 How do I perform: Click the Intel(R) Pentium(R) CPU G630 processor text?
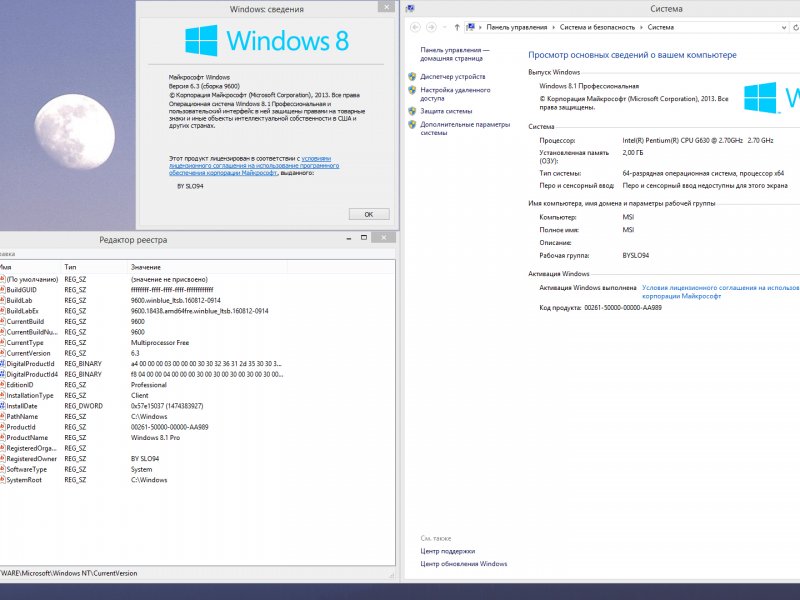click(x=698, y=140)
